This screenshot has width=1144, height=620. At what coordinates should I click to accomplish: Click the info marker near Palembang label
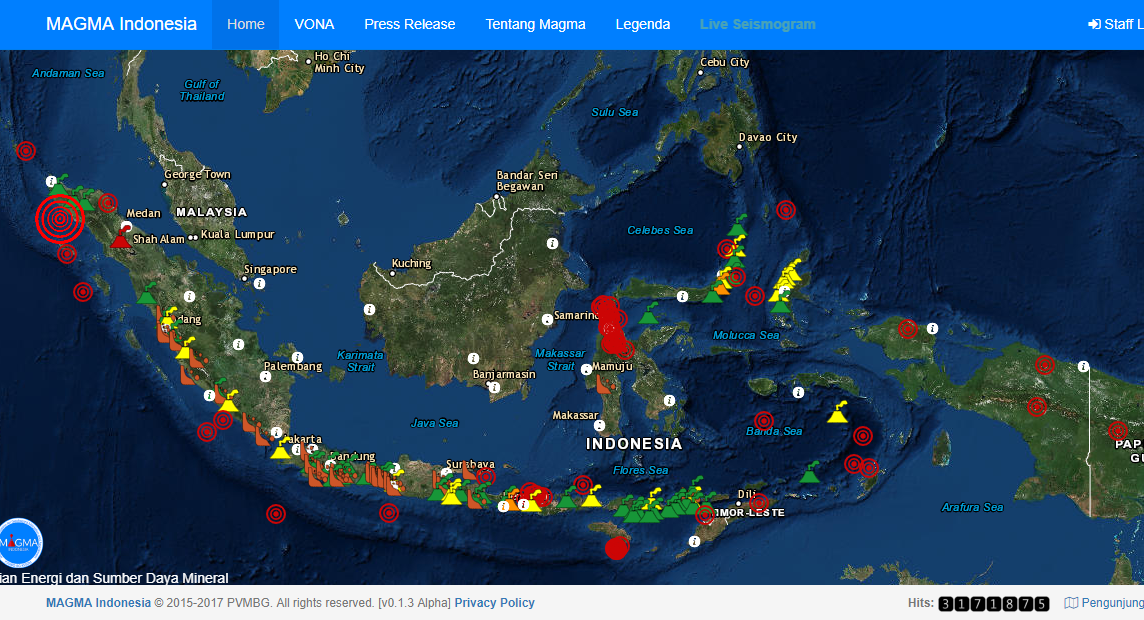click(297, 357)
